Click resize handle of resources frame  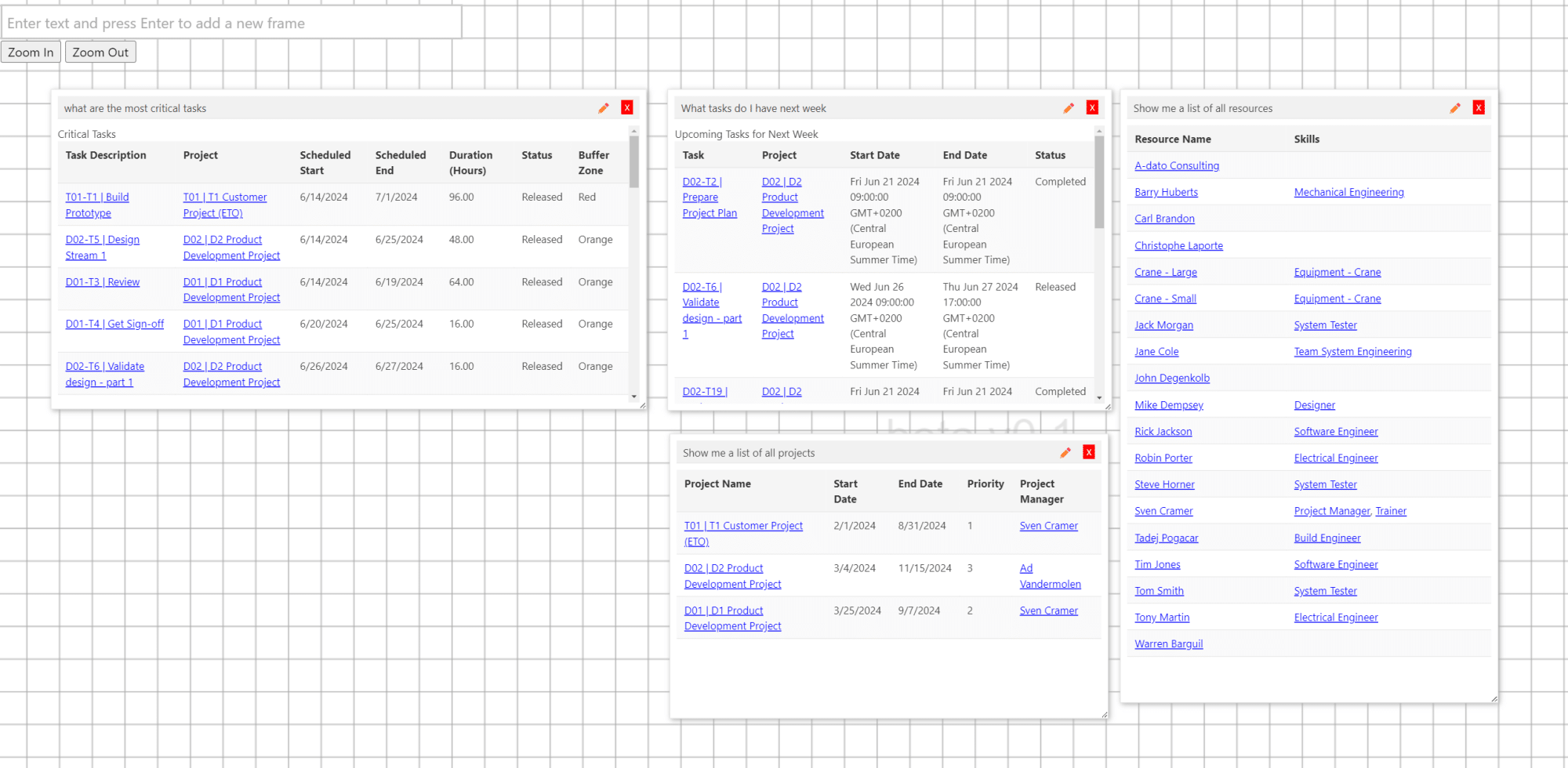(1494, 698)
